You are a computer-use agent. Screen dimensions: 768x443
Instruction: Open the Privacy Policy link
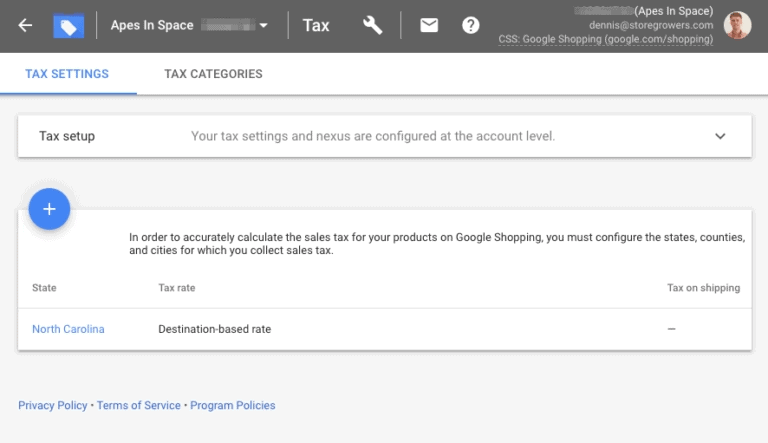pyautogui.click(x=52, y=405)
